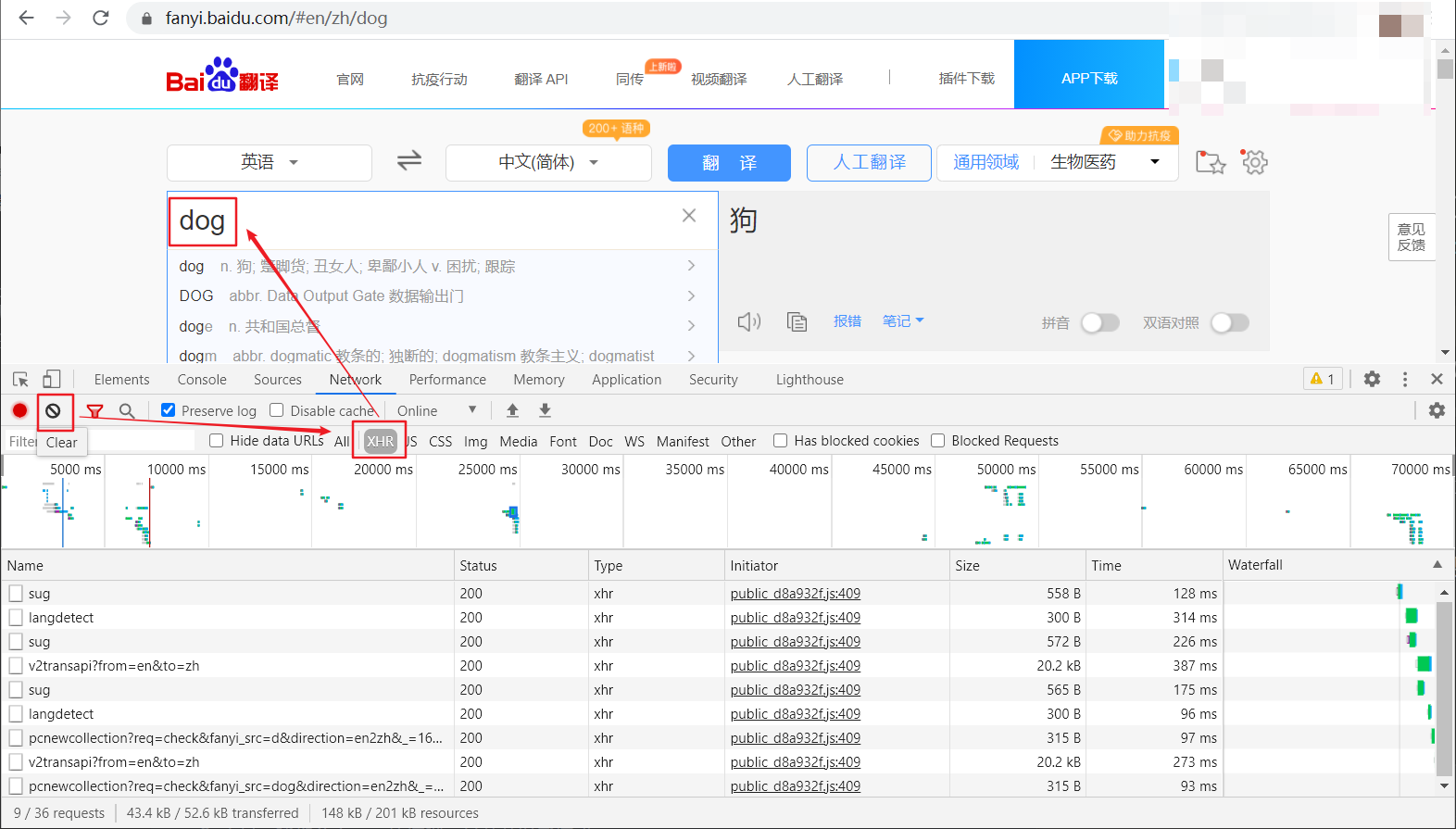Swap source and target languages
The width and height of the screenshot is (1456, 829).
(x=409, y=161)
